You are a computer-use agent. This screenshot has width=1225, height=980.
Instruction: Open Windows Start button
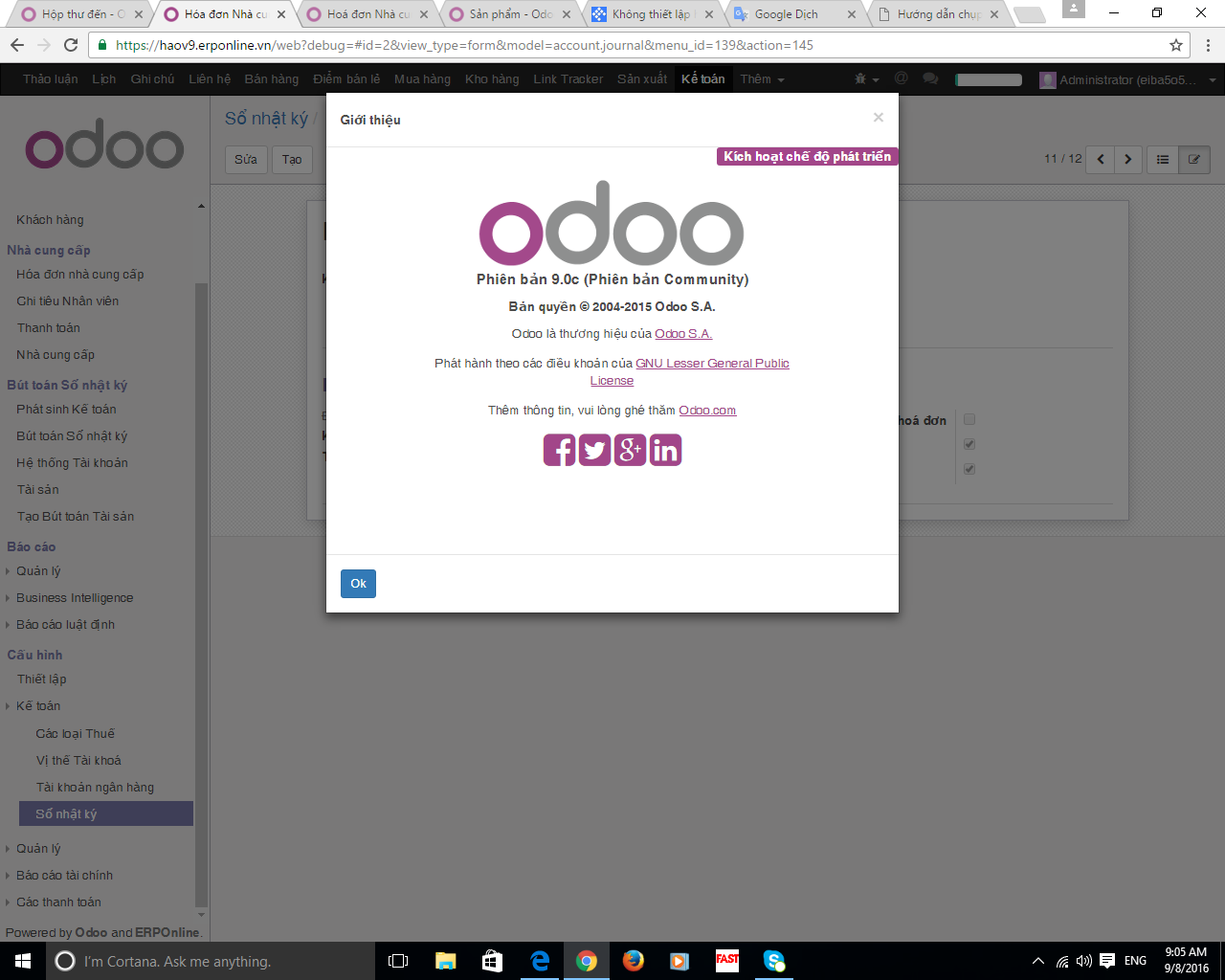23,961
